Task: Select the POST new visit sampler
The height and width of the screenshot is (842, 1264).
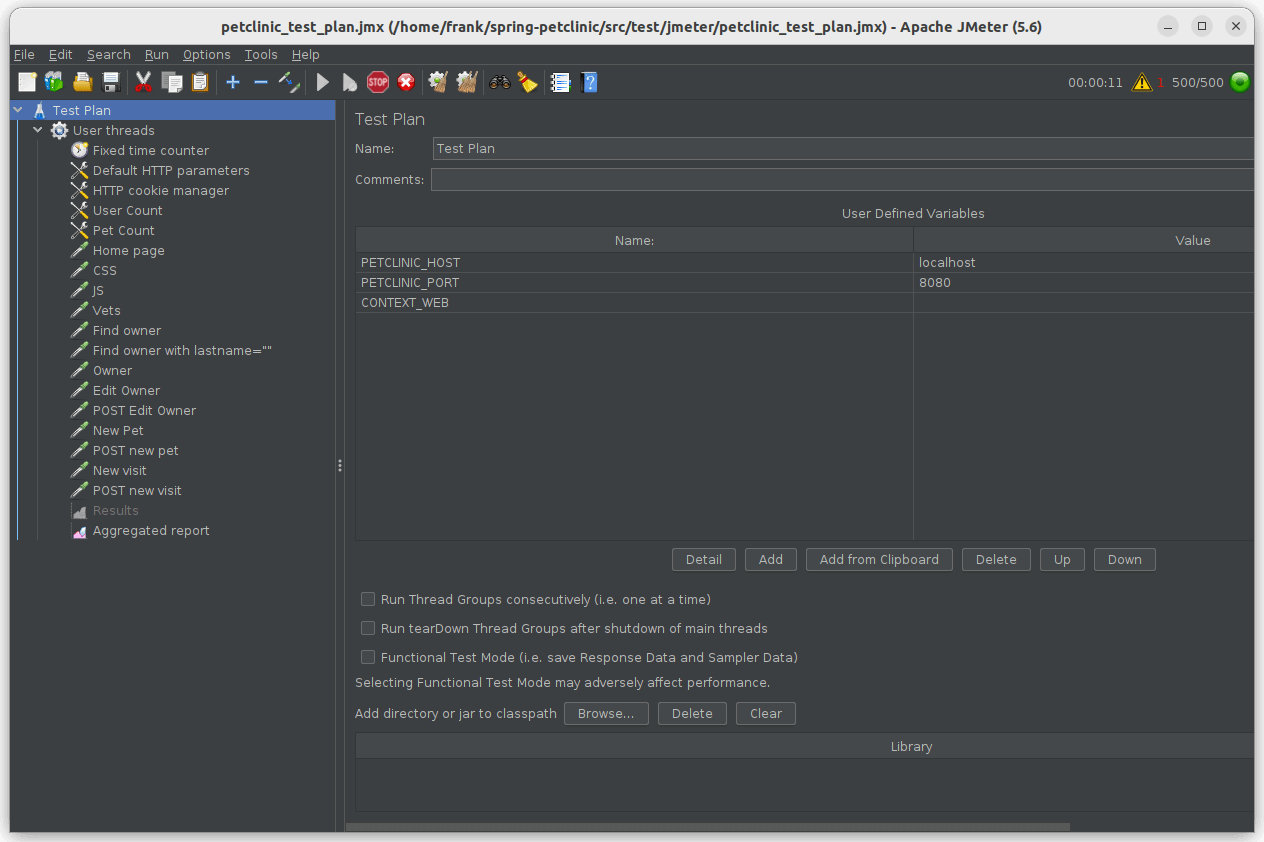Action: click(x=137, y=490)
